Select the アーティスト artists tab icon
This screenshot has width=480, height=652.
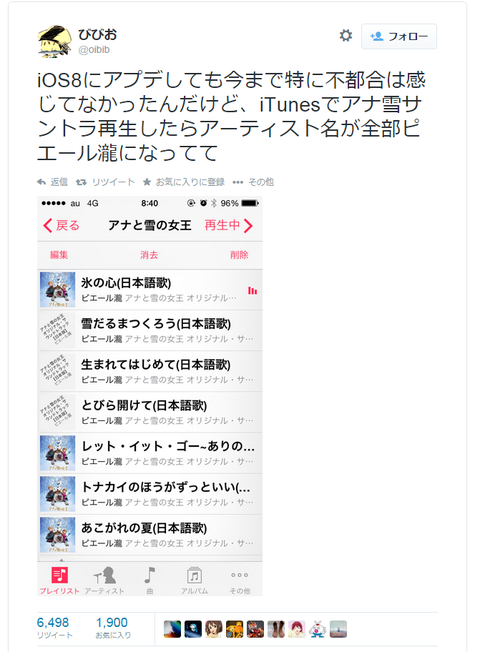[105, 575]
